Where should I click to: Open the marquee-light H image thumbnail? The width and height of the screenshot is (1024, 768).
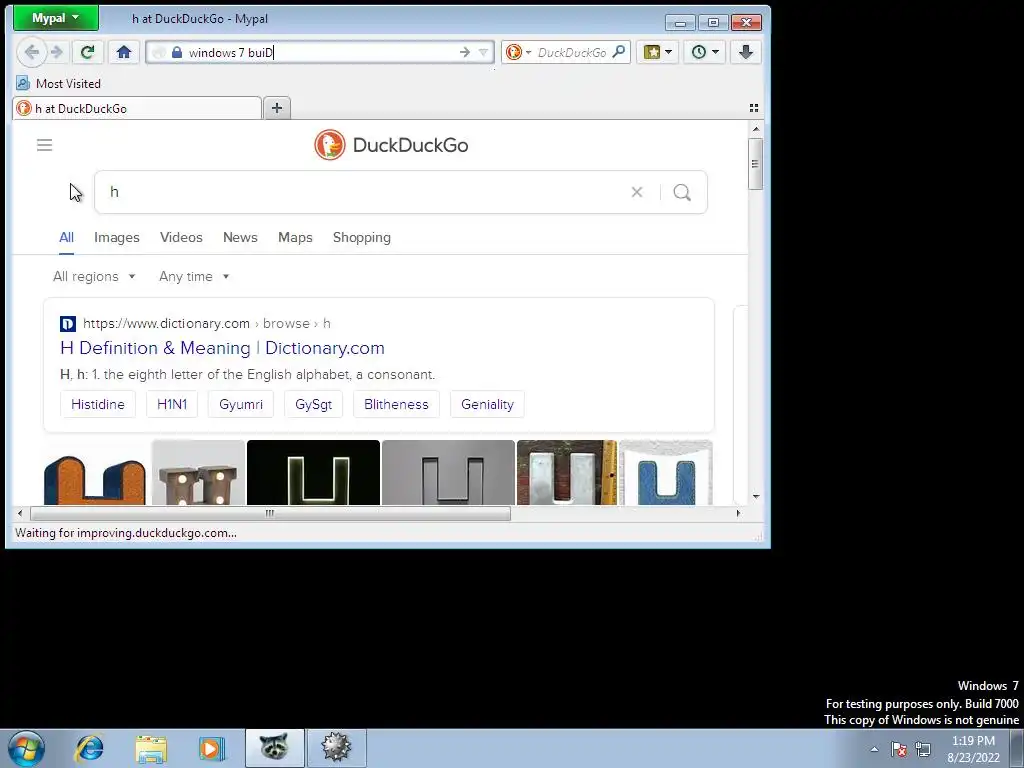pyautogui.click(x=199, y=473)
